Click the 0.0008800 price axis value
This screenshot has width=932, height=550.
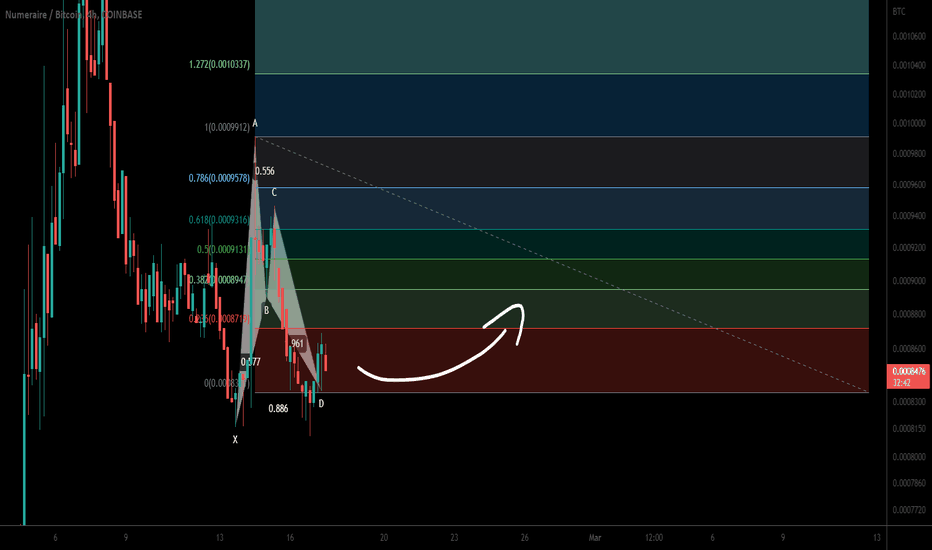coord(909,314)
